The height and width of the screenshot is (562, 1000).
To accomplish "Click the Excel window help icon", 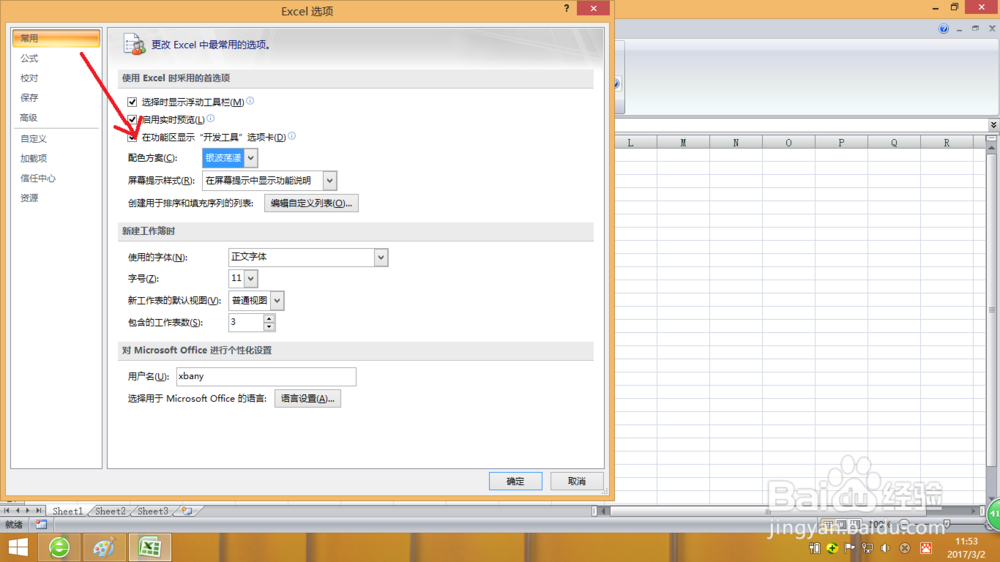I will coord(943,29).
